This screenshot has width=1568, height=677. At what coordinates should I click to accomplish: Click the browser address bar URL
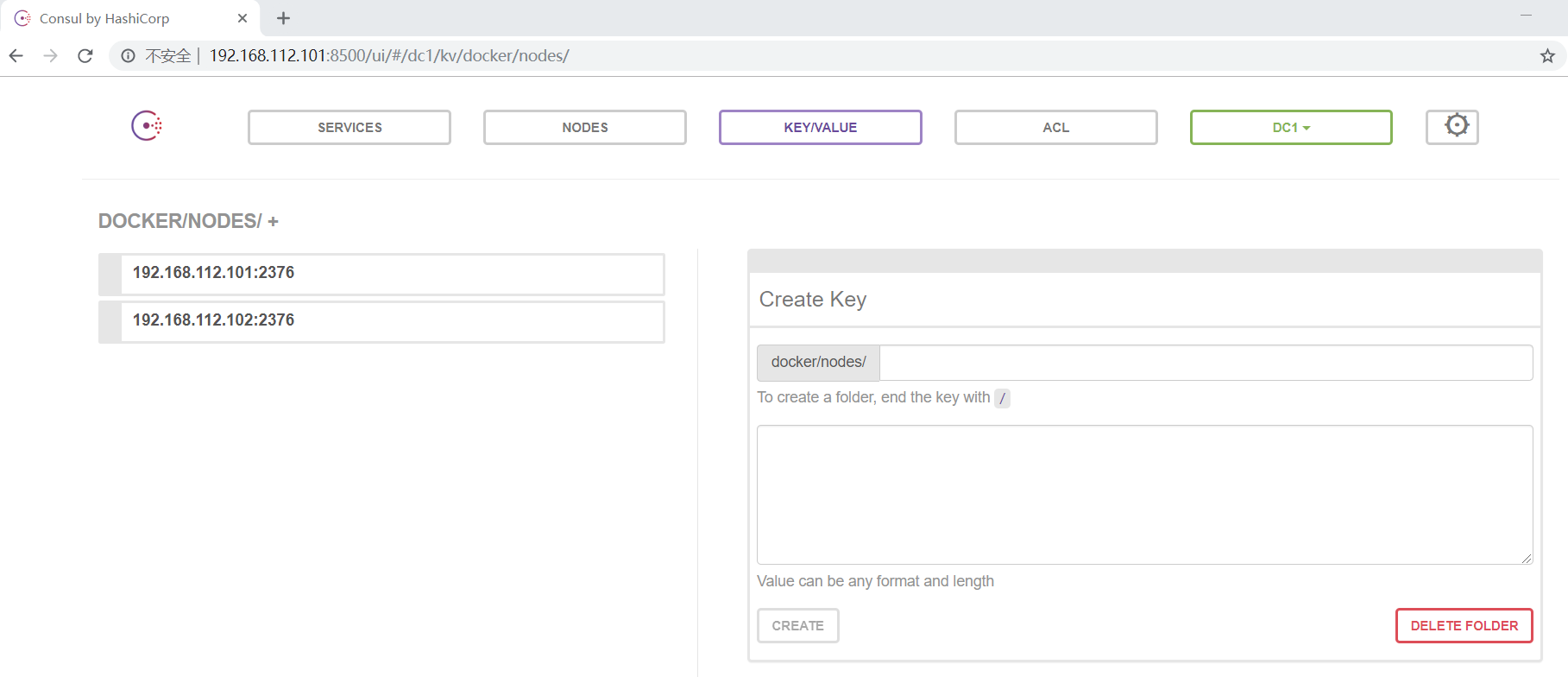tap(389, 56)
